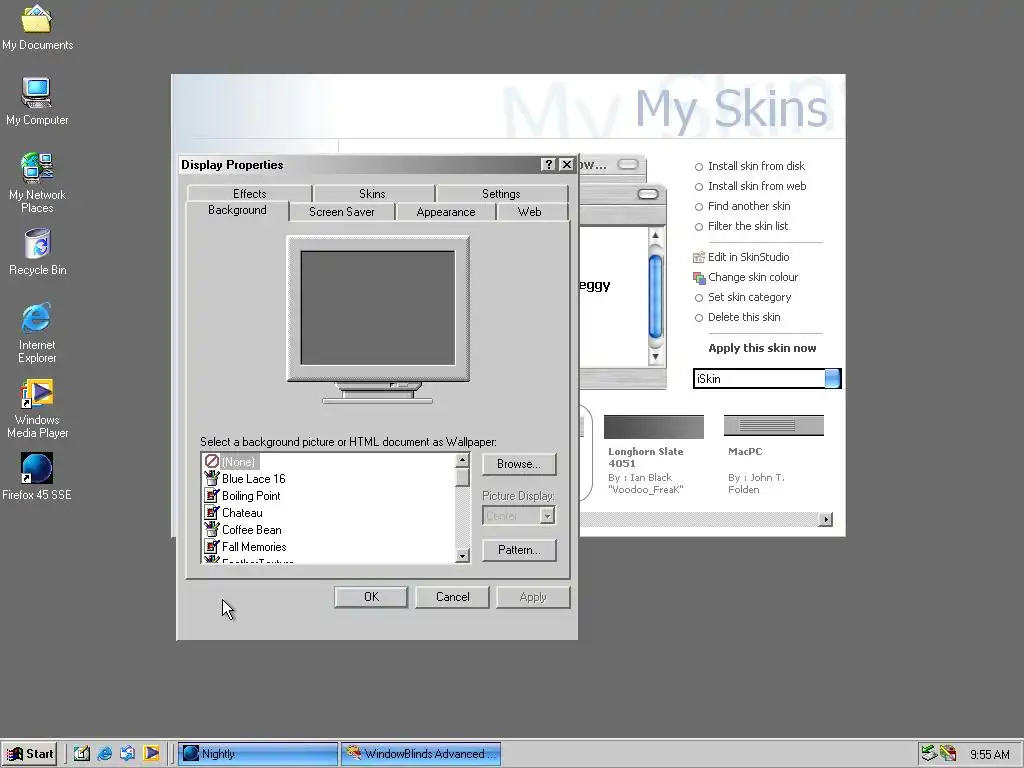This screenshot has width=1024, height=768.
Task: Click the Display Properties help question button
Action: [x=549, y=165]
